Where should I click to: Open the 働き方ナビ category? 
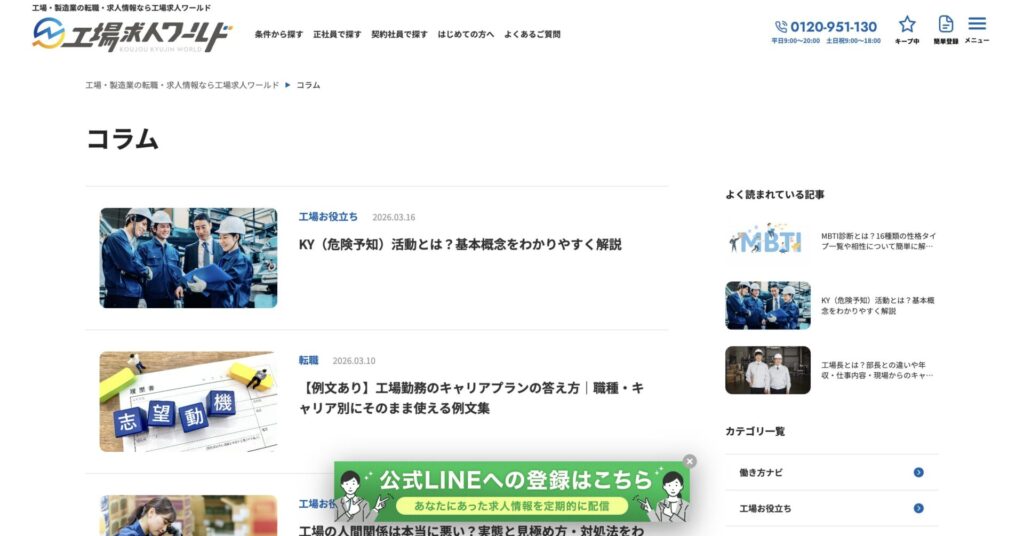831,473
